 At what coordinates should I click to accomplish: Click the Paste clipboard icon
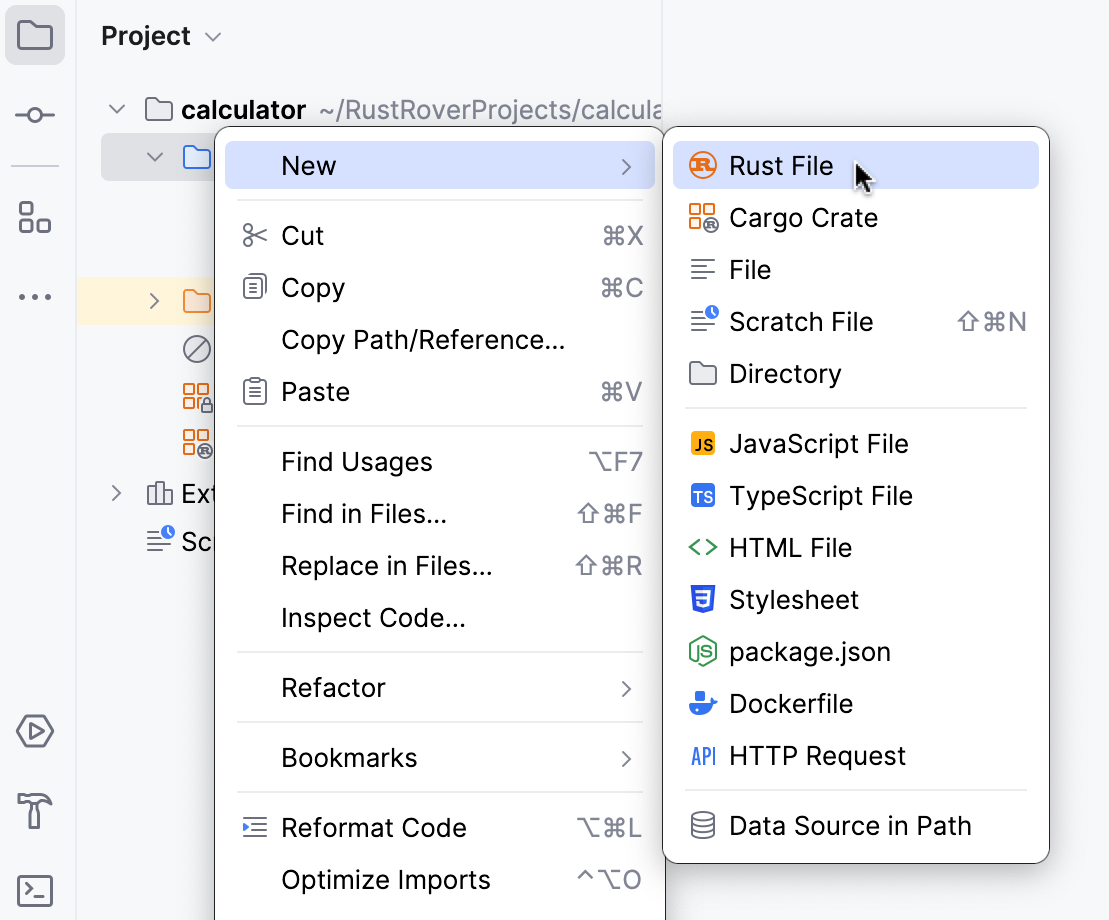click(x=255, y=391)
